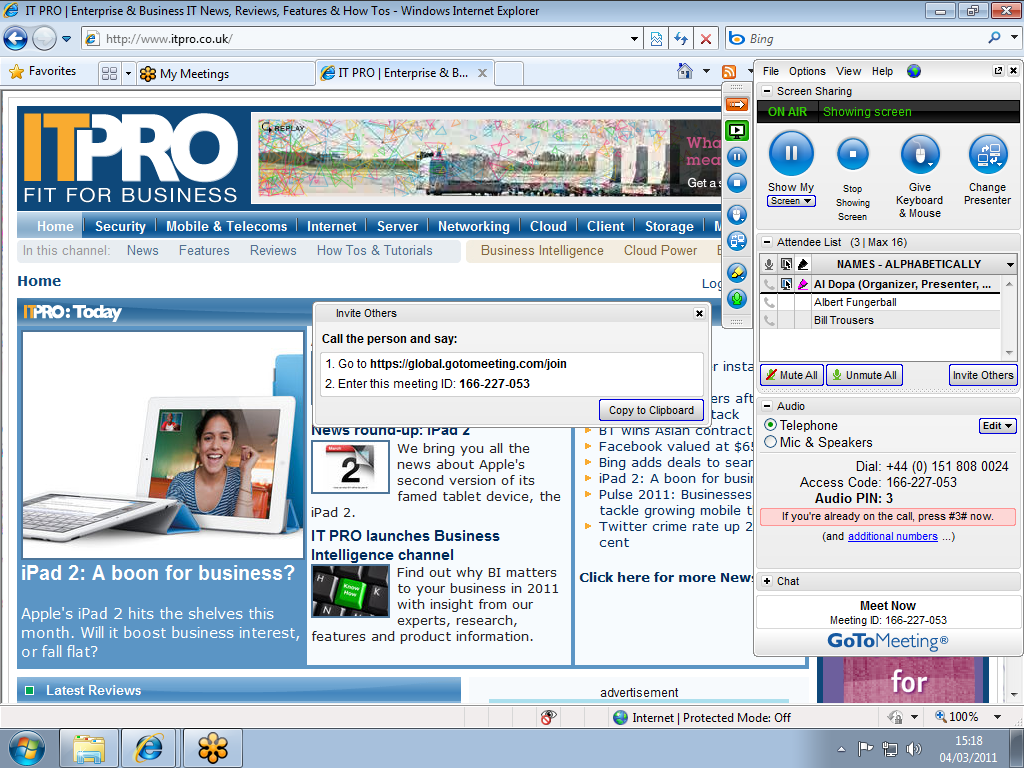
Task: Click the IE address bar URL field
Action: point(362,39)
